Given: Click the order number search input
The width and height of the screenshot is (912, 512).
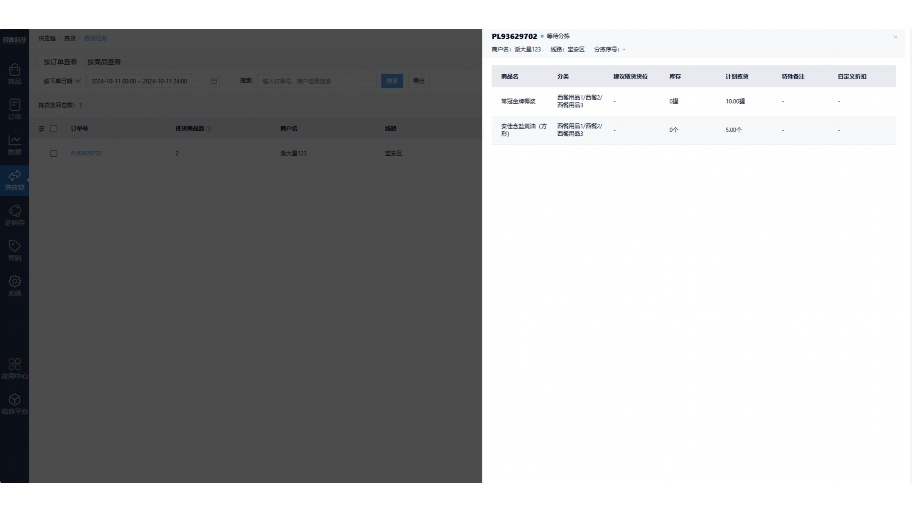Looking at the screenshot, I should point(316,81).
